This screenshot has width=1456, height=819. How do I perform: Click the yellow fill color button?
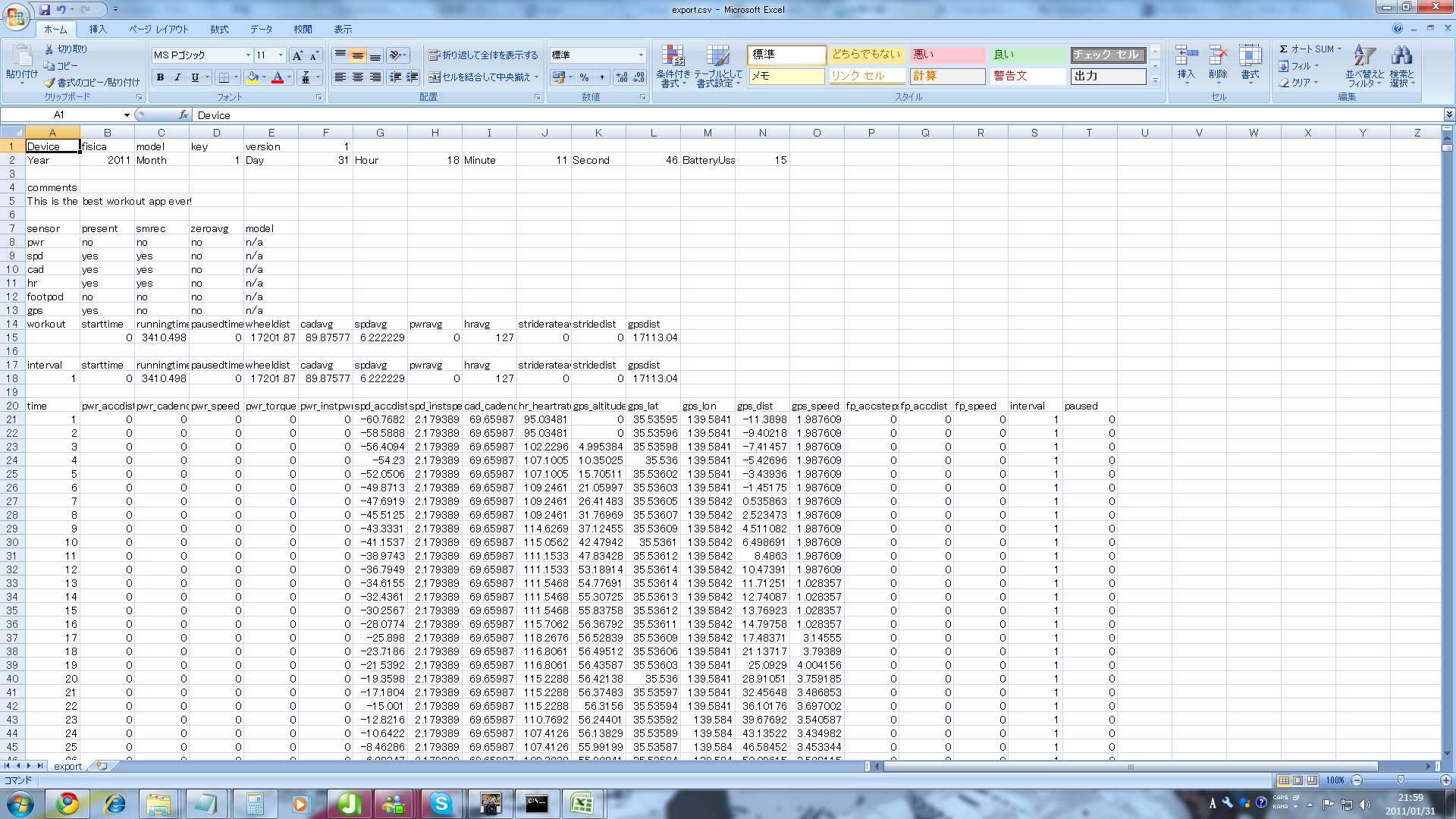253,77
